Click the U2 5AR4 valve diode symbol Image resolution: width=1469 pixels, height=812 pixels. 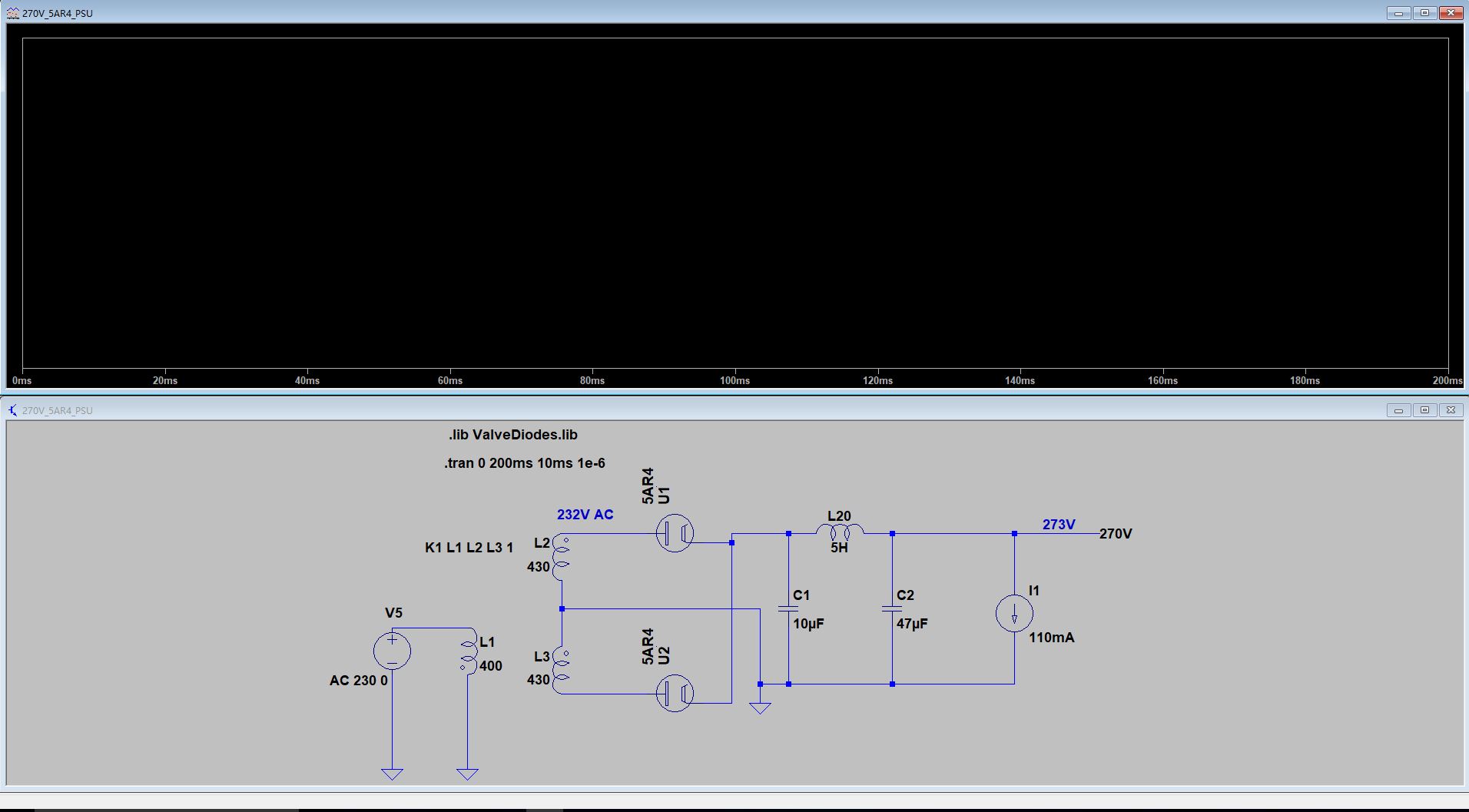click(675, 693)
